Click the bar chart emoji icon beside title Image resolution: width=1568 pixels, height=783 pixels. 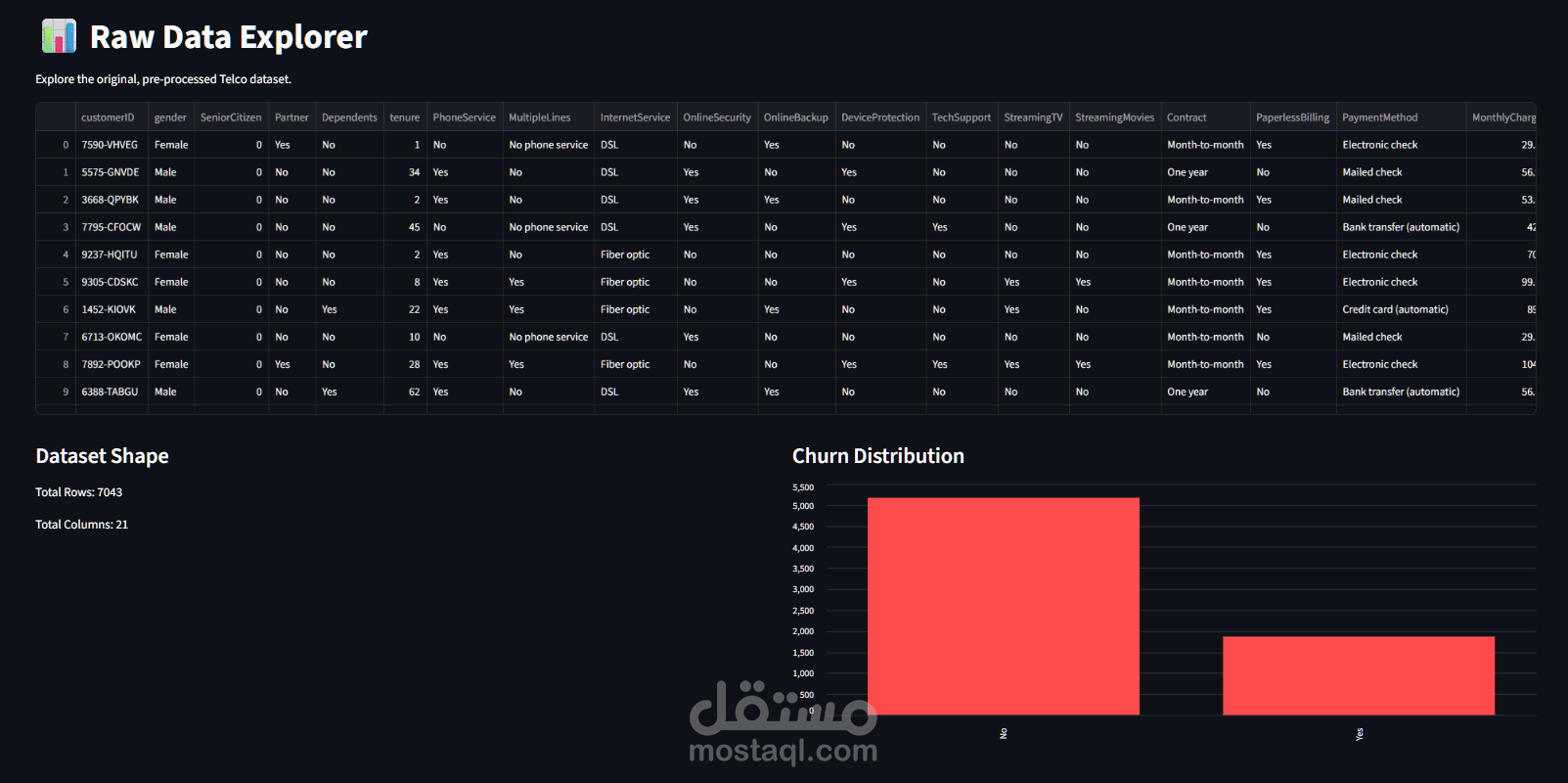tap(59, 36)
